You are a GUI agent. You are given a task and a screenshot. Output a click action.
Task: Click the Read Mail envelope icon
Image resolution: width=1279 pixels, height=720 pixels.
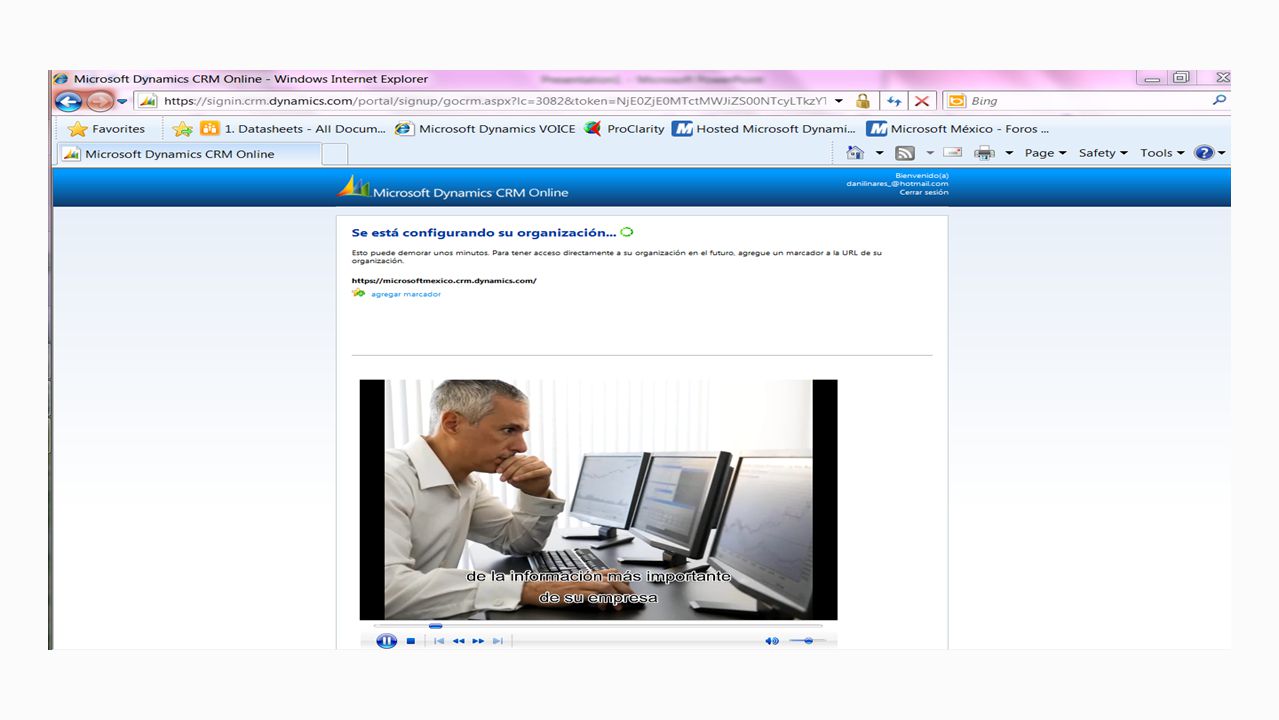coord(953,153)
